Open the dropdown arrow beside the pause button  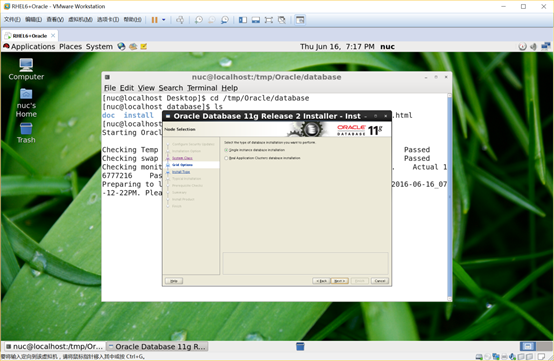coord(164,20)
